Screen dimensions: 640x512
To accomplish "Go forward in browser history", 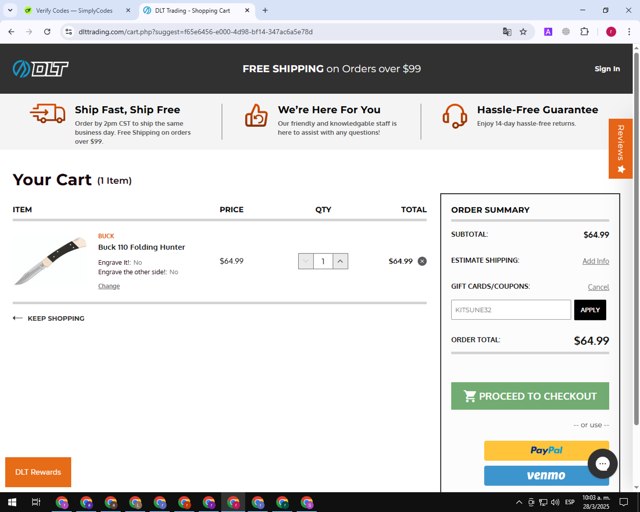I will 29,32.
